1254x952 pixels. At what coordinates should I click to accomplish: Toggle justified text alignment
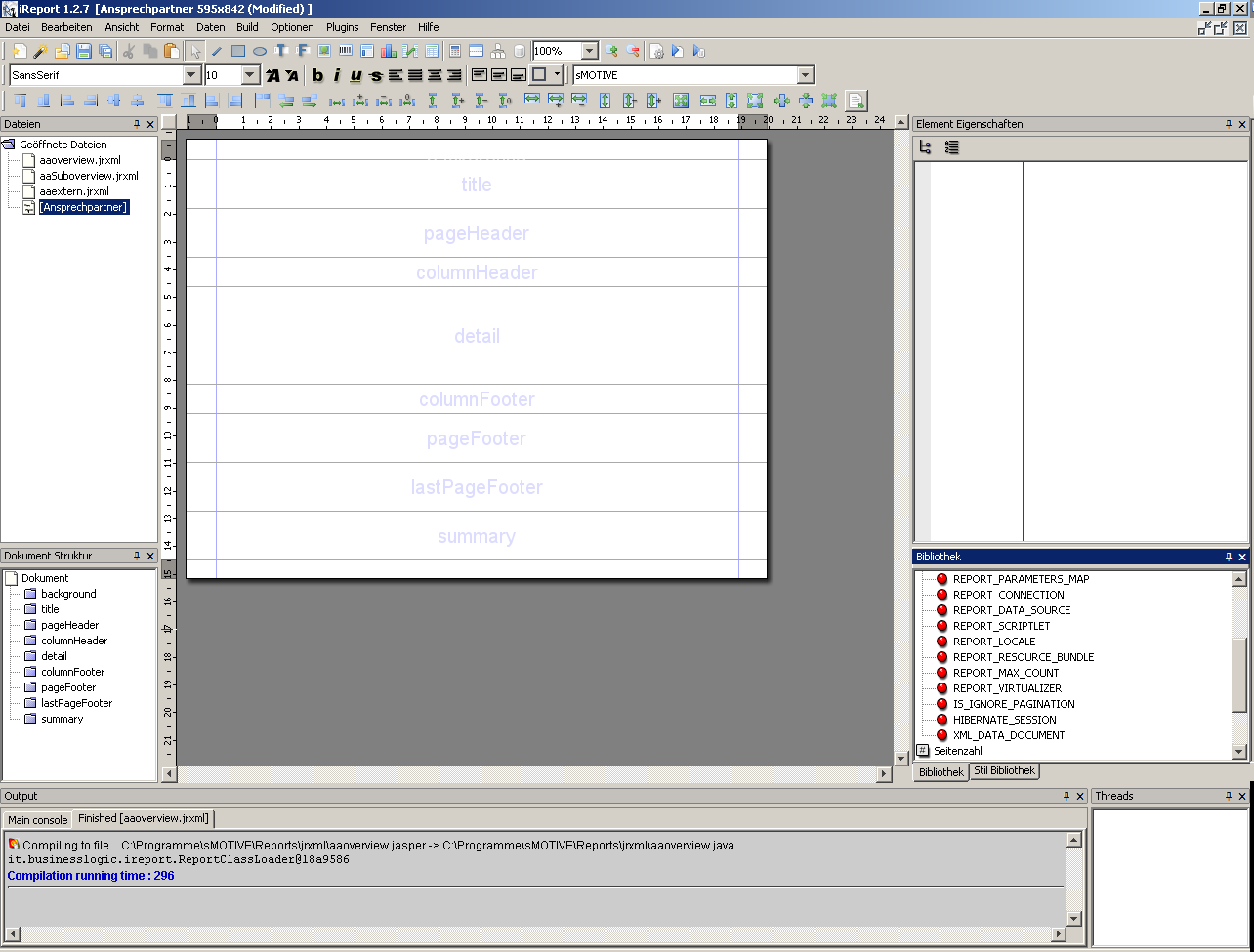pos(415,75)
